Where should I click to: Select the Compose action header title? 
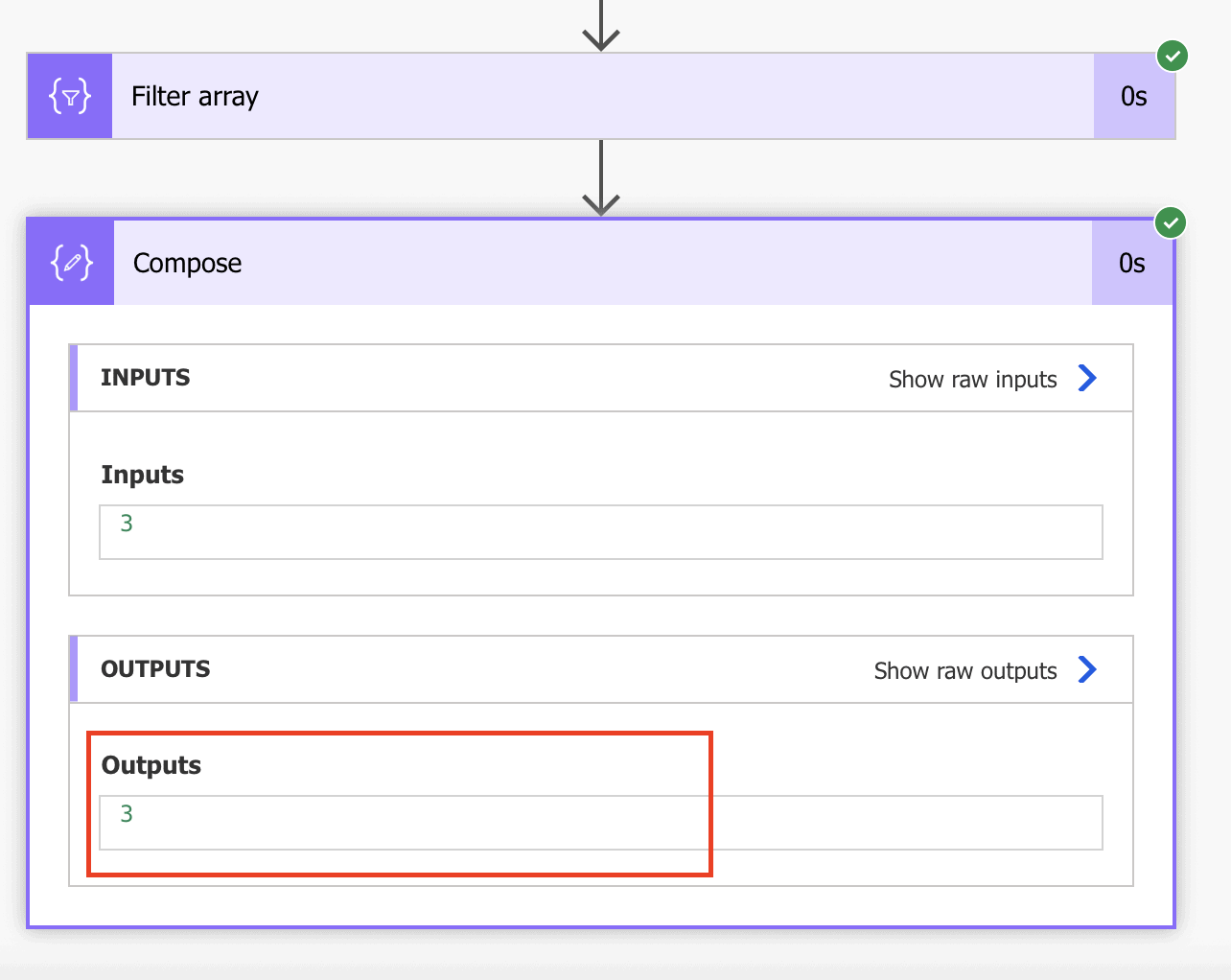point(187,262)
